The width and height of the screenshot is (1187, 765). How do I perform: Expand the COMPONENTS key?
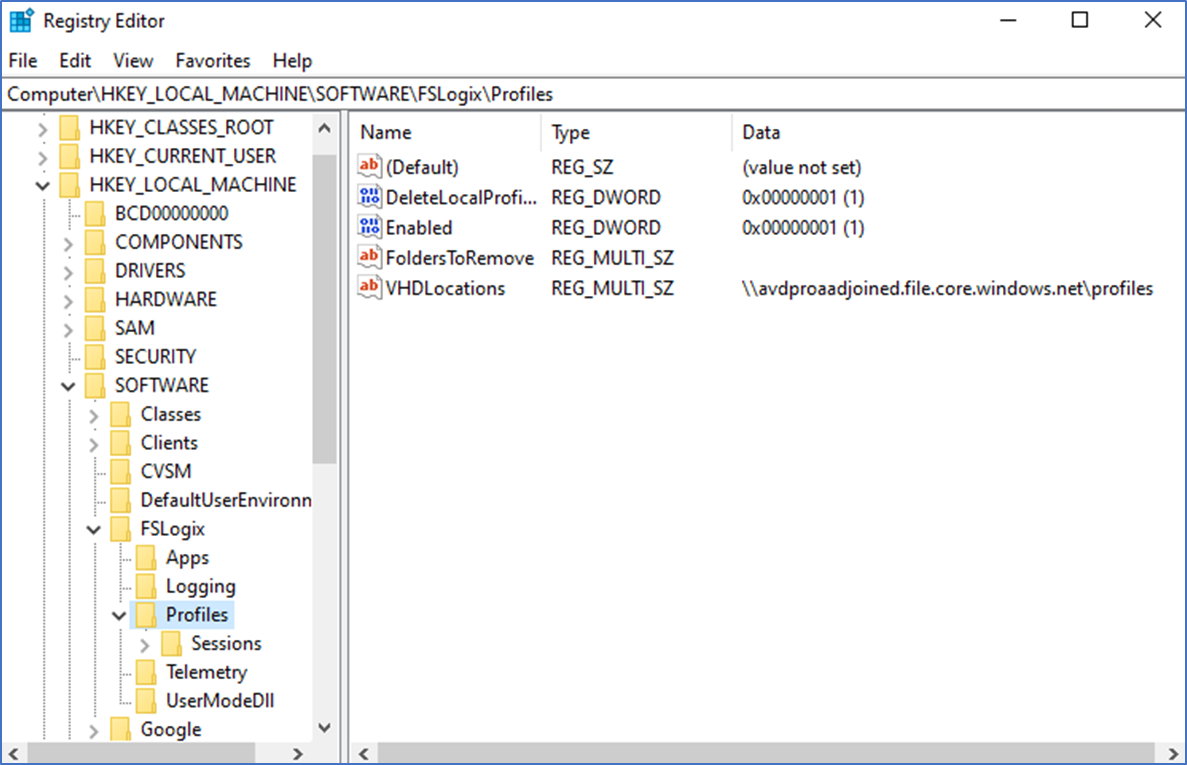(68, 244)
